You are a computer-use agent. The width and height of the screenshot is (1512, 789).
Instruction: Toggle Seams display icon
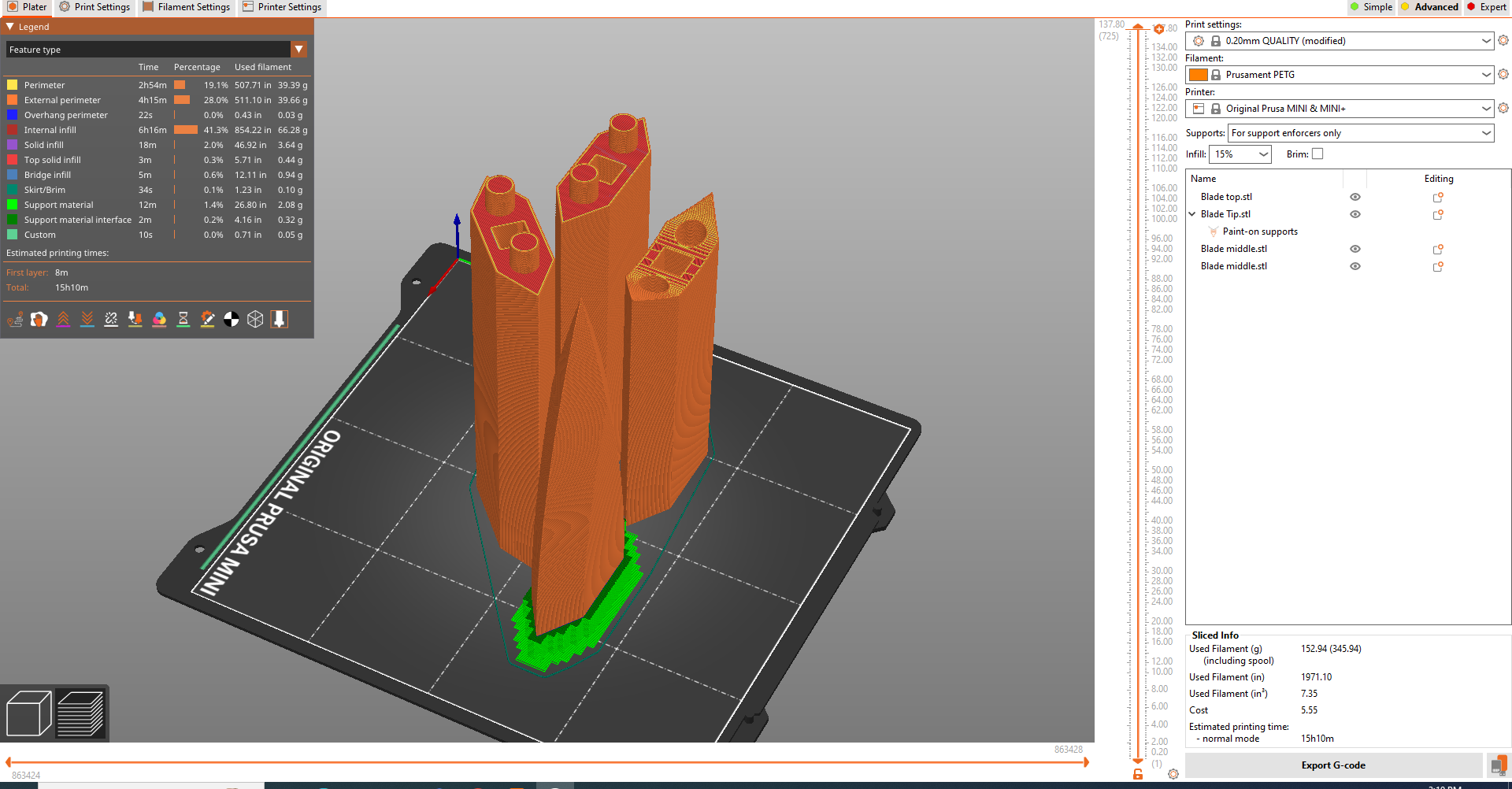click(111, 319)
